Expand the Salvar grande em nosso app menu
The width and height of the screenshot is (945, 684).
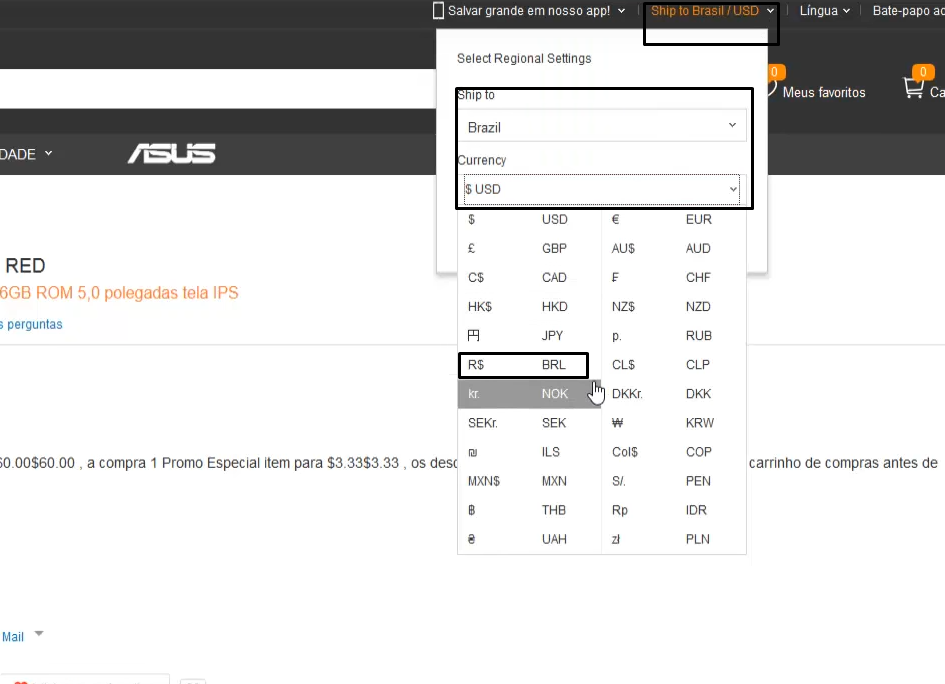(x=536, y=11)
